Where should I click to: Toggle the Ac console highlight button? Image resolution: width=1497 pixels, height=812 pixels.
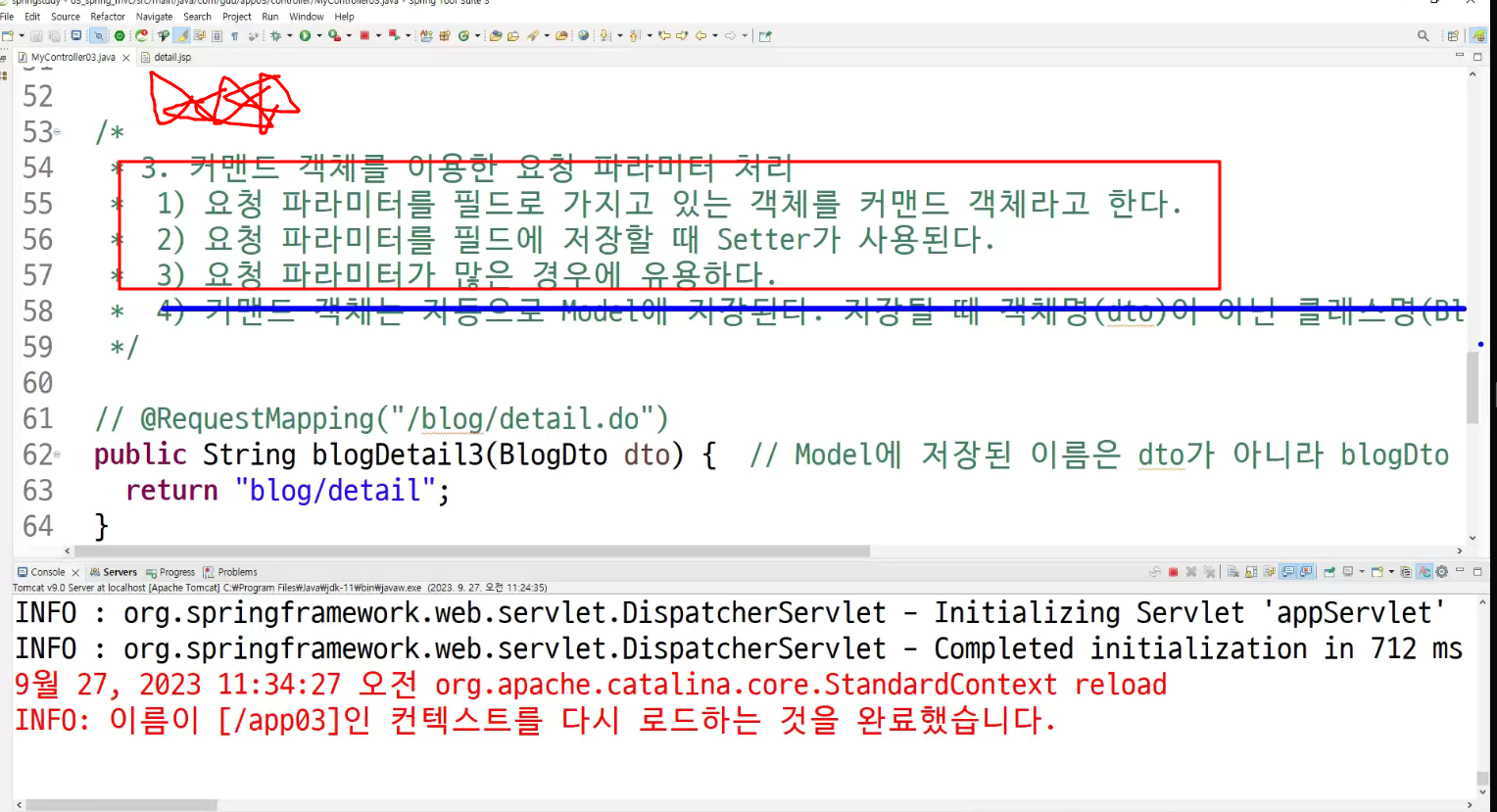tap(1425, 572)
